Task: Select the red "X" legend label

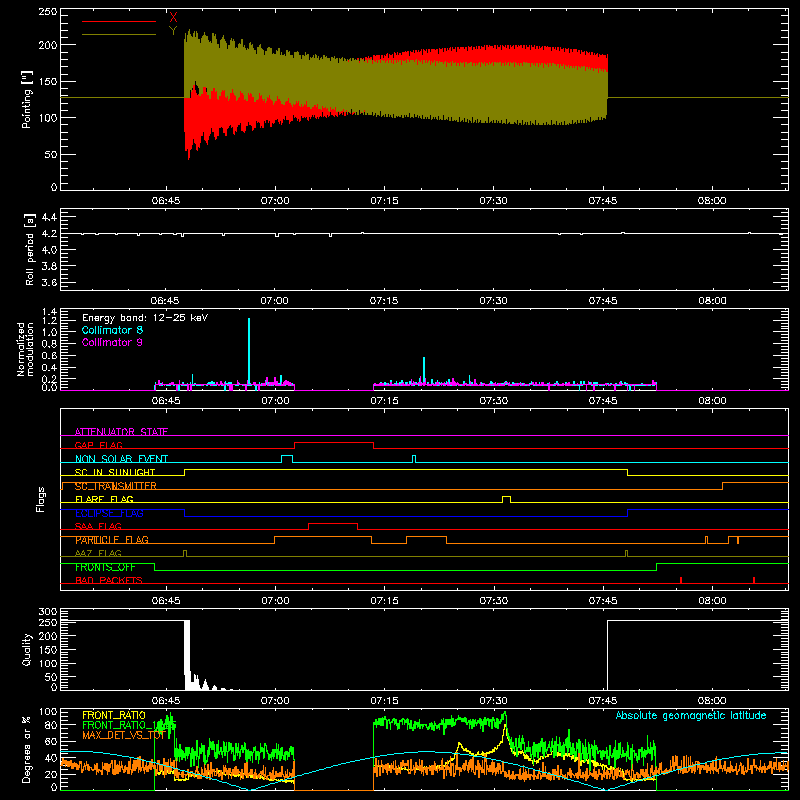Action: click(173, 18)
